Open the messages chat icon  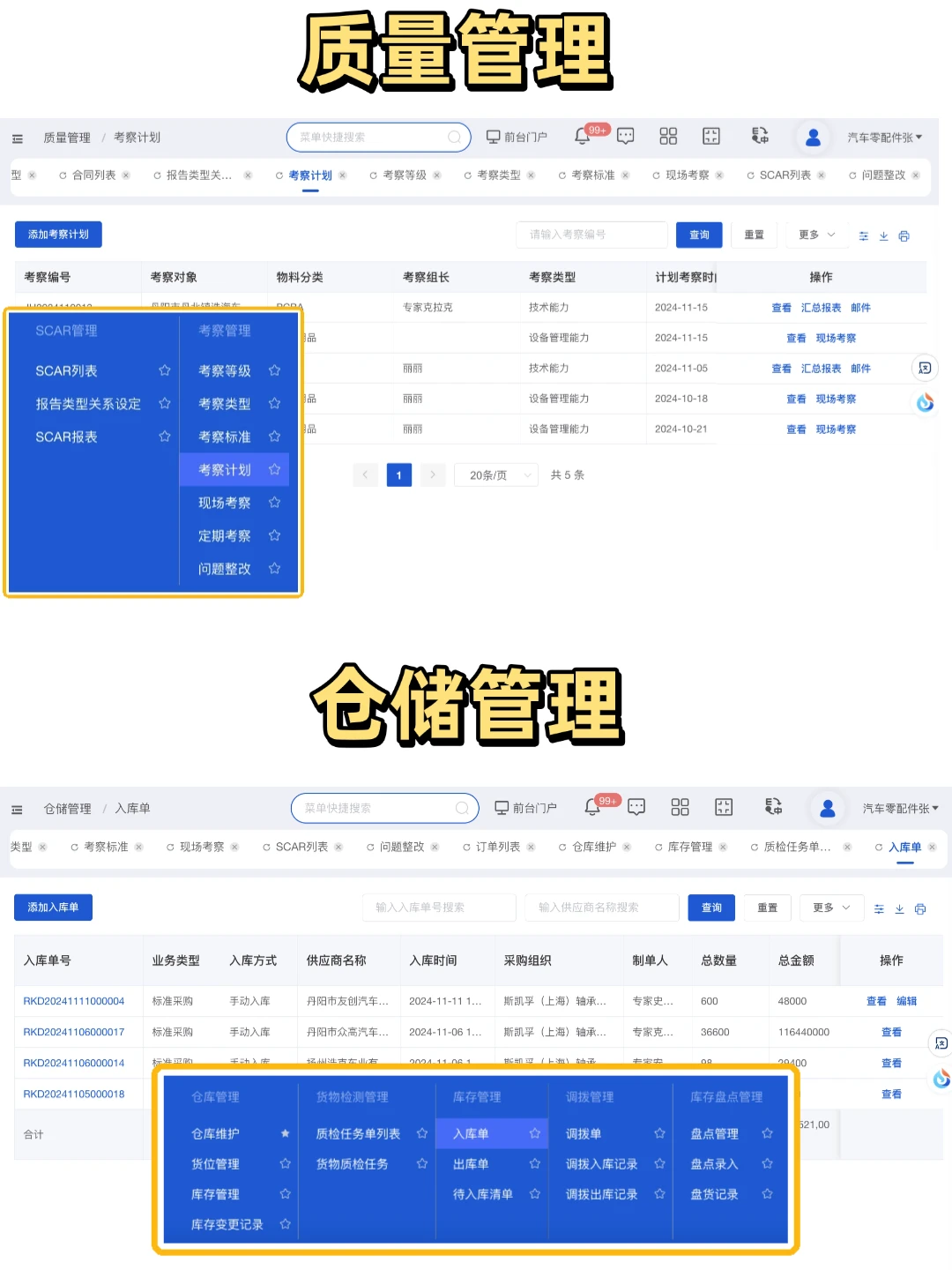point(626,137)
